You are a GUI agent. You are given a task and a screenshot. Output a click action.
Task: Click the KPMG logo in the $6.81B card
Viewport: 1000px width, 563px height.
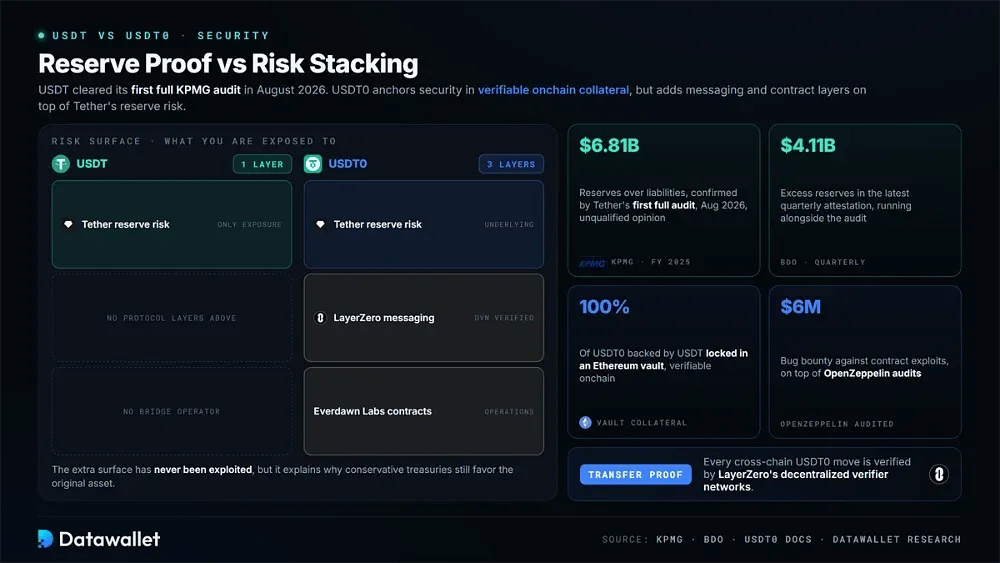tap(592, 262)
